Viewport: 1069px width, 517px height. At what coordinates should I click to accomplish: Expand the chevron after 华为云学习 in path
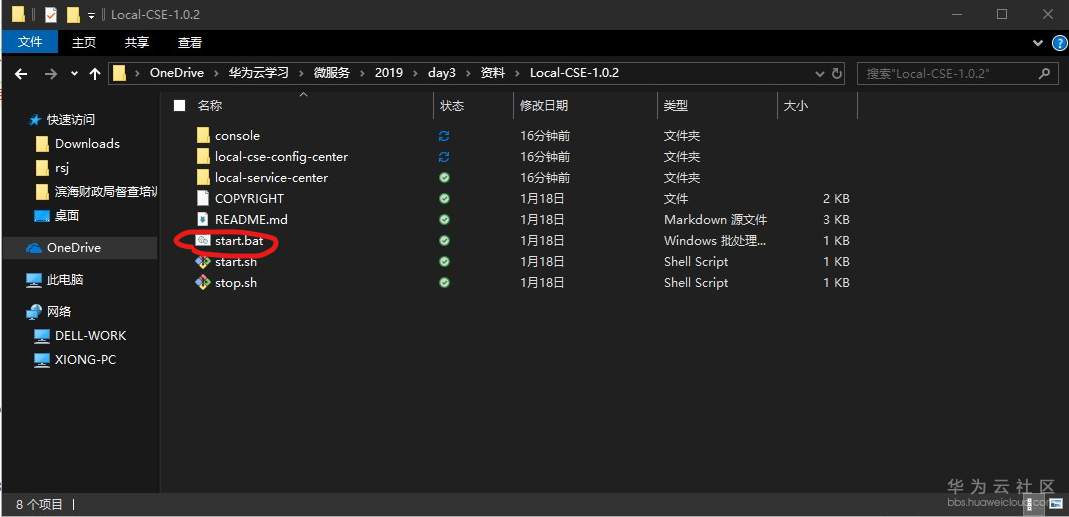point(301,73)
